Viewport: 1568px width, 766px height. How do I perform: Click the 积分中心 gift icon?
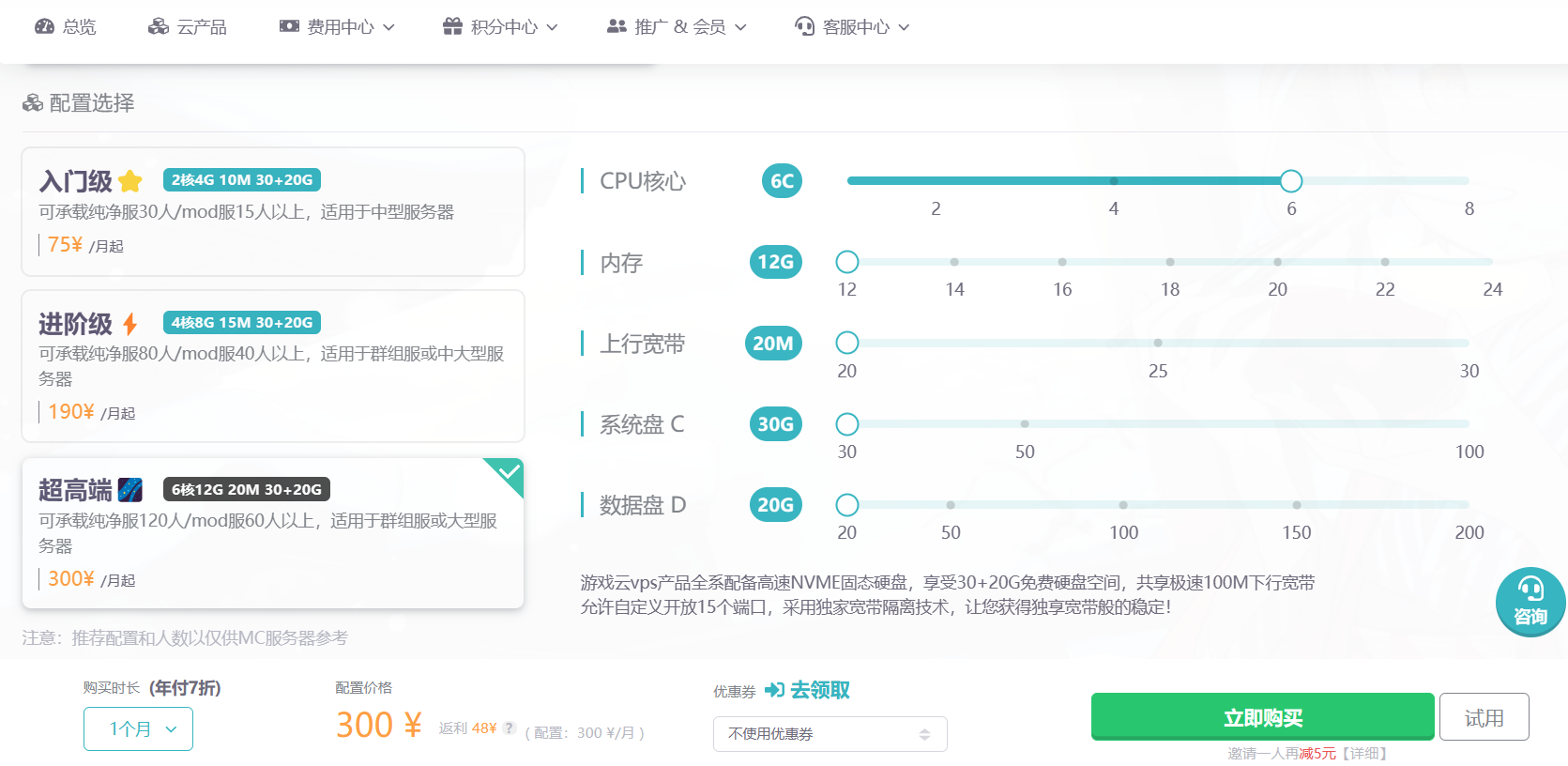(x=453, y=26)
